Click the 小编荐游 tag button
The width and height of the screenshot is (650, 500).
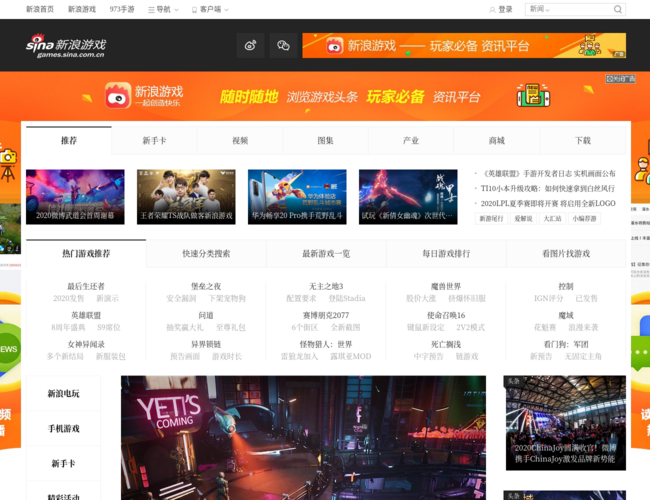click(585, 218)
